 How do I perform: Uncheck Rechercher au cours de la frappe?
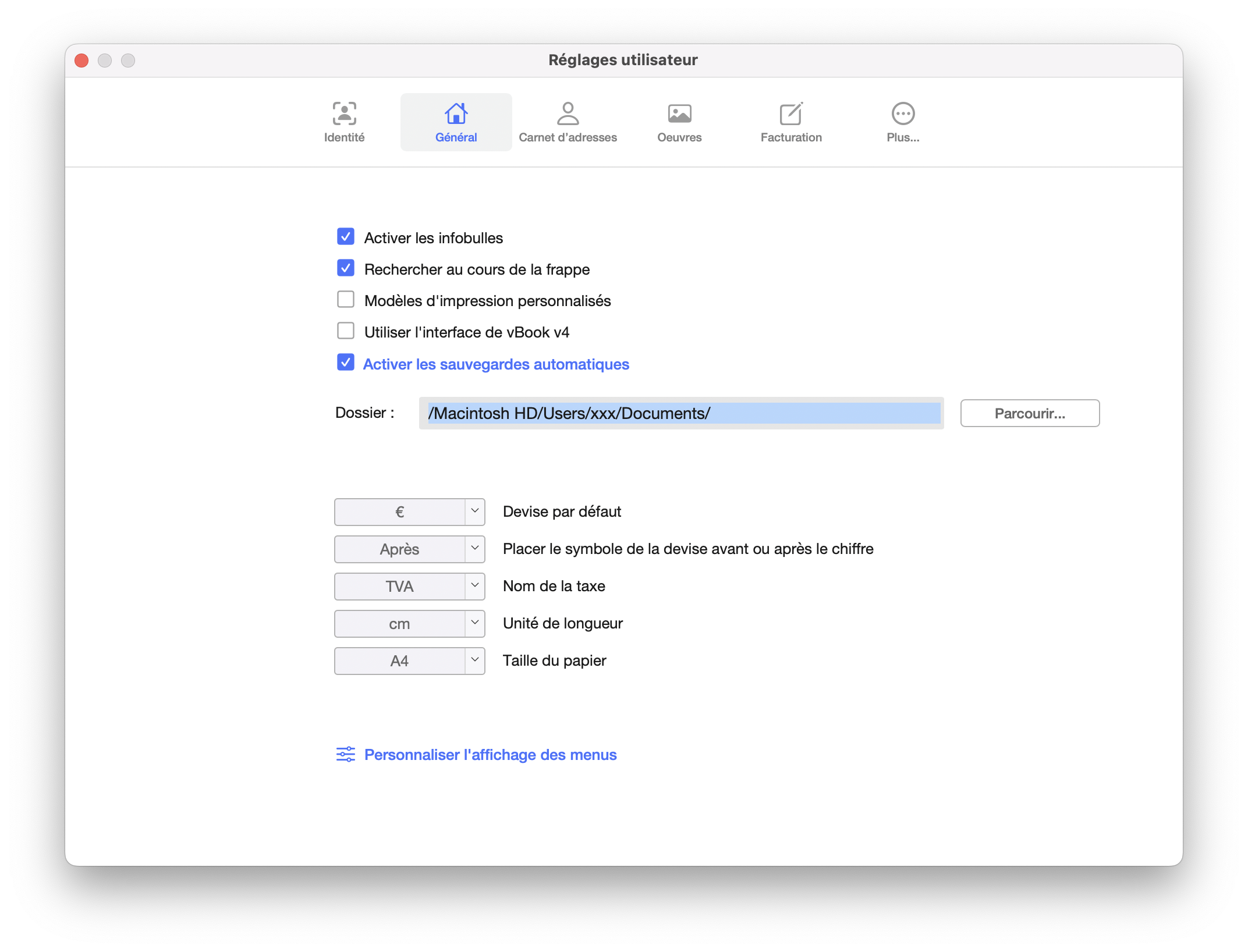[346, 268]
